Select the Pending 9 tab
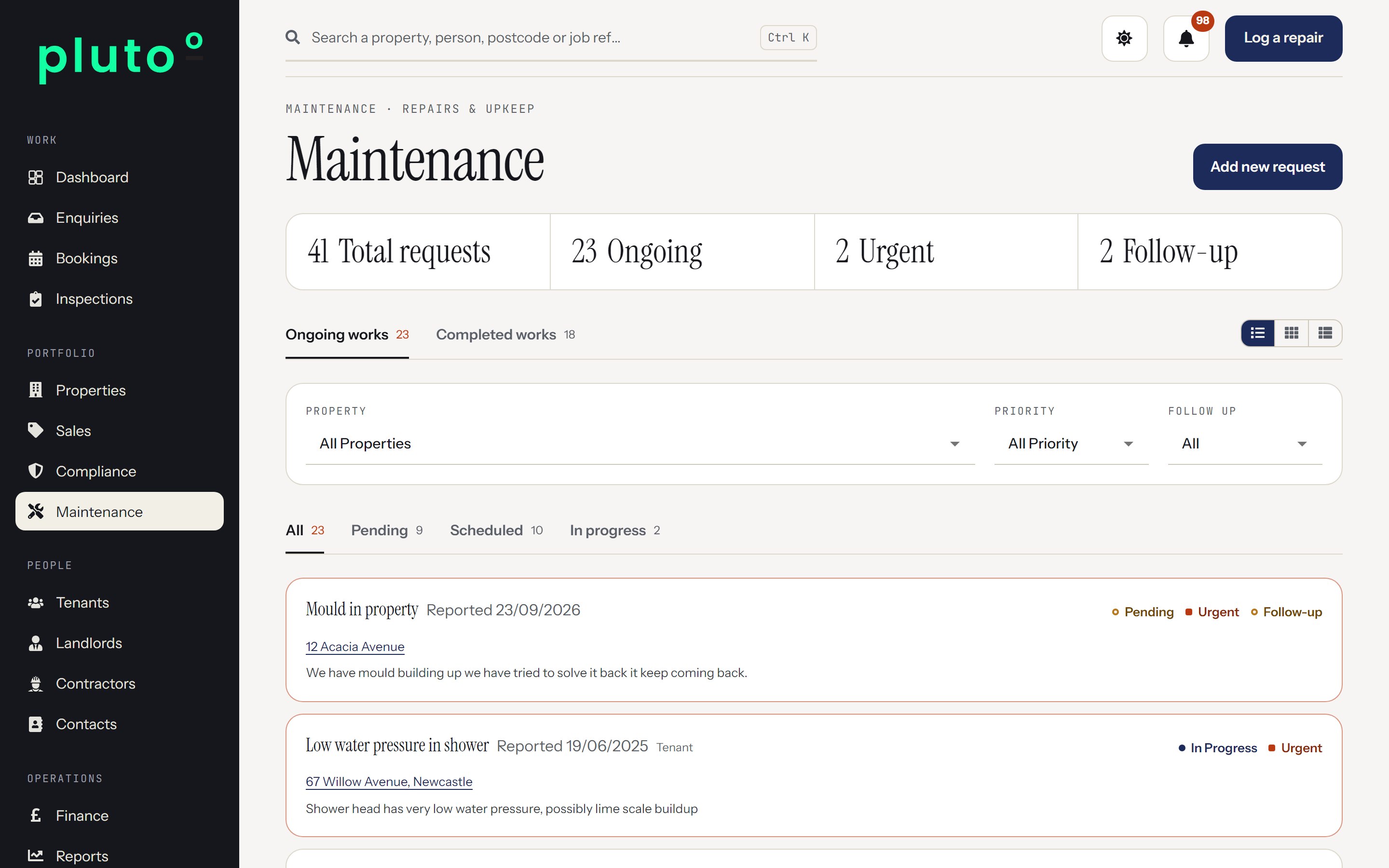 pyautogui.click(x=387, y=530)
